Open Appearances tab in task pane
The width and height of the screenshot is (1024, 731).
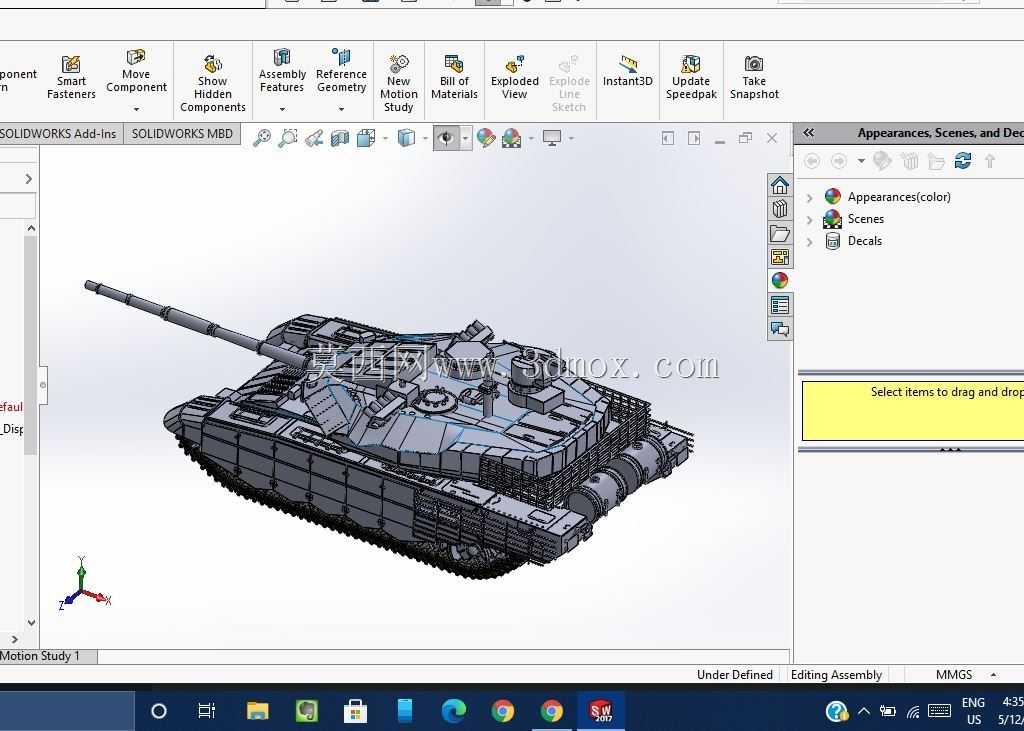click(x=780, y=280)
